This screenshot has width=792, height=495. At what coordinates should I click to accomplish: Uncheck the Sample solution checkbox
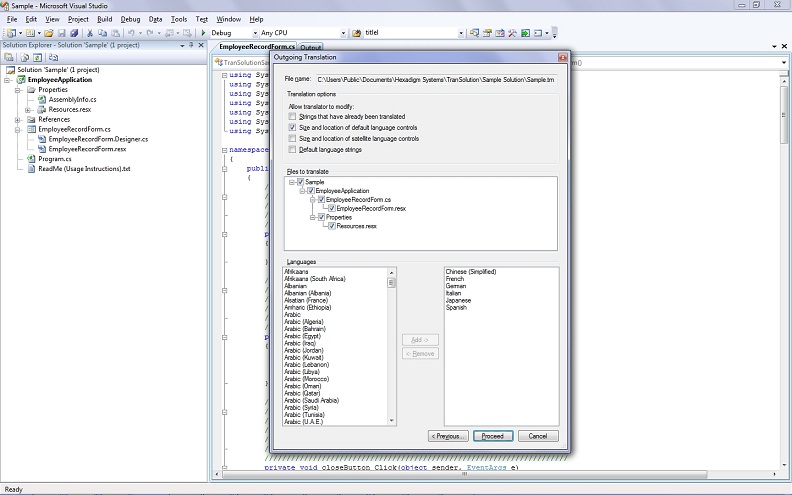(301, 182)
